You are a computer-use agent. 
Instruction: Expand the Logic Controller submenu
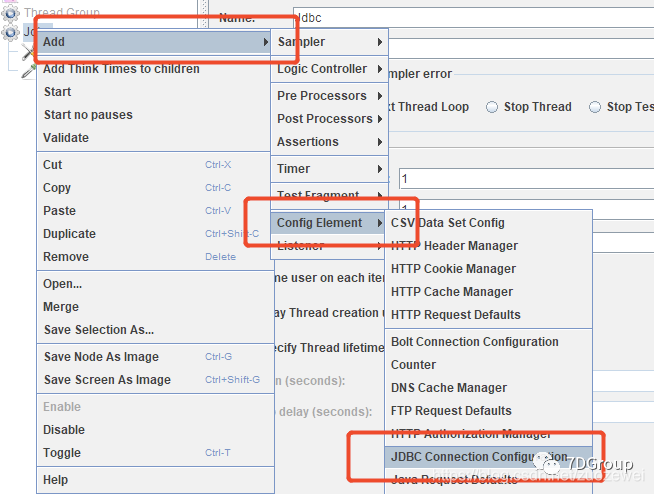(x=330, y=69)
